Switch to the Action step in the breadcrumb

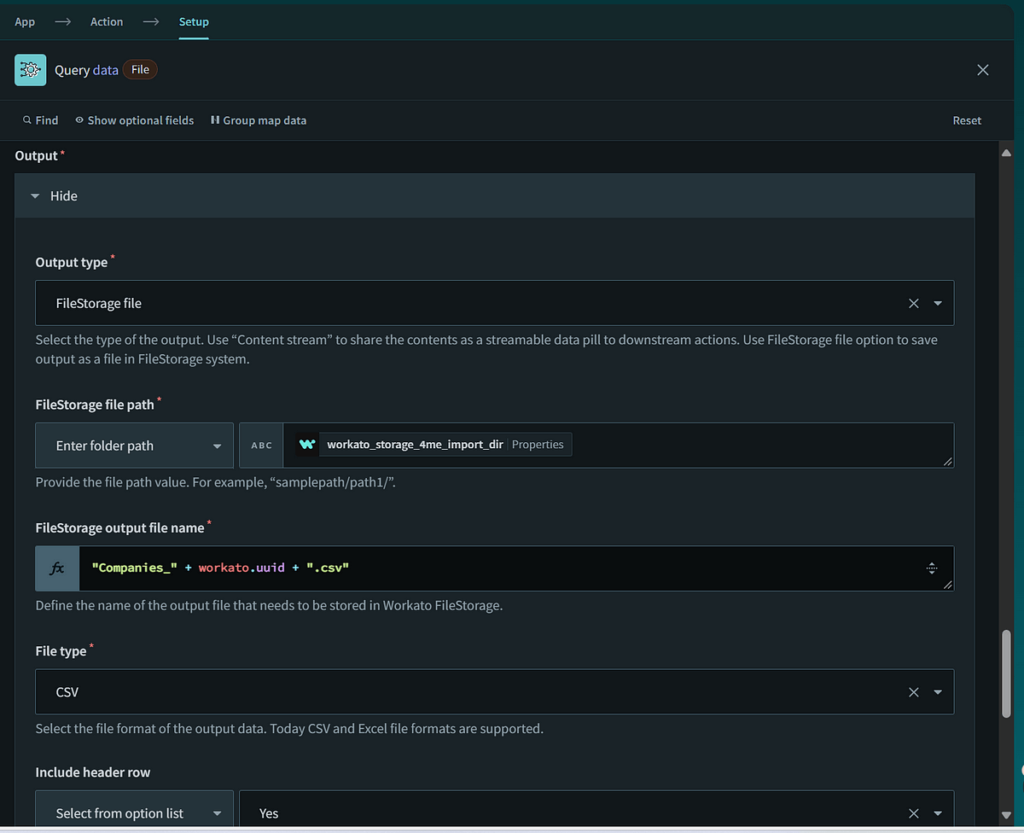coord(106,21)
